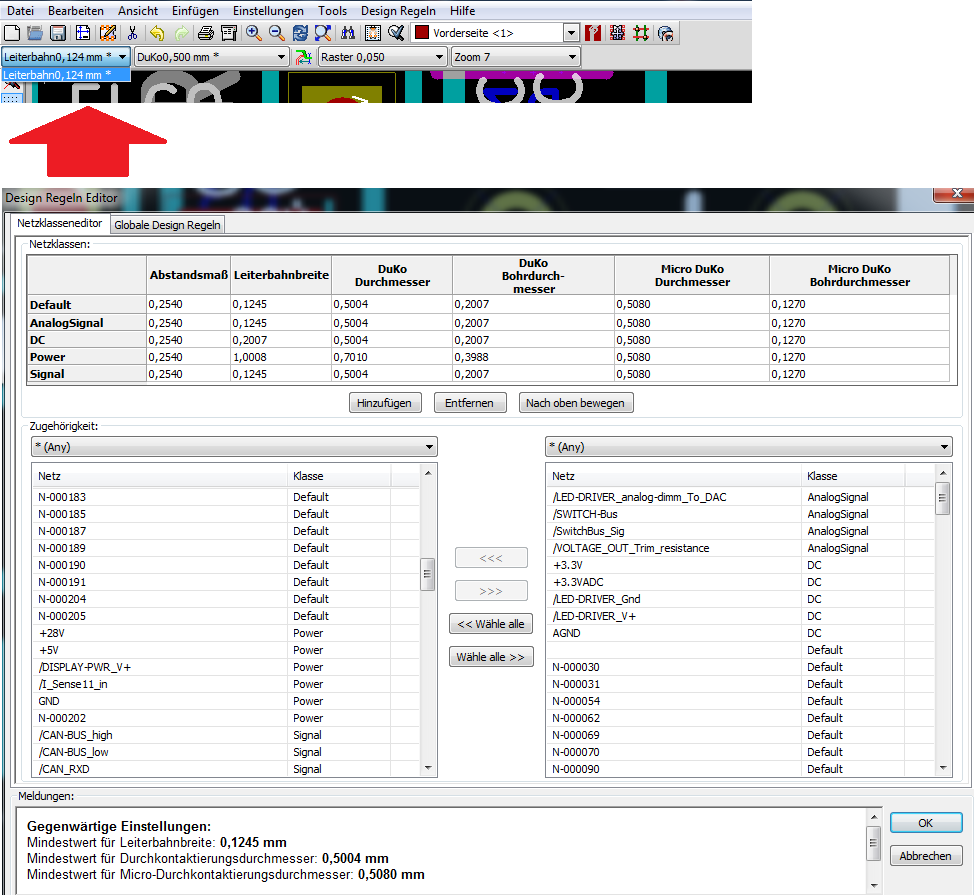Open the DuKo 0,500 mm dropdown
Image resolution: width=974 pixels, height=895 pixels.
pos(212,57)
